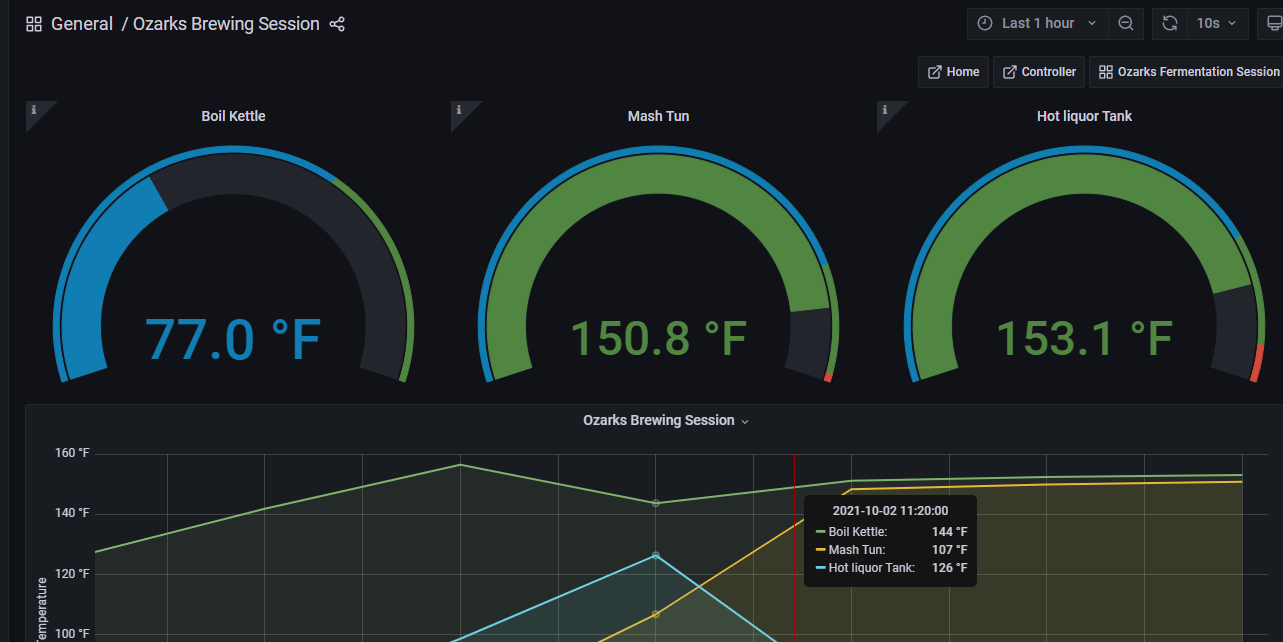Screen dimensions: 1283x642
Task: Show Boil Kettle panel info icon
Action: (x=34, y=110)
